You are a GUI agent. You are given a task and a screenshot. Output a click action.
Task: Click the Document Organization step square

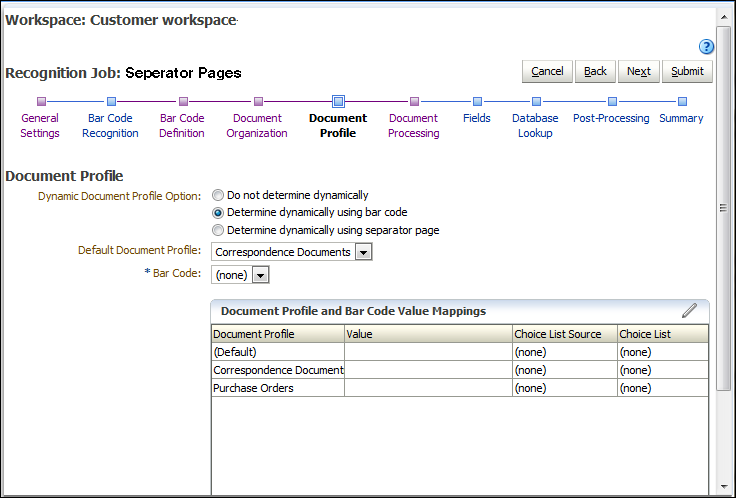tap(258, 101)
